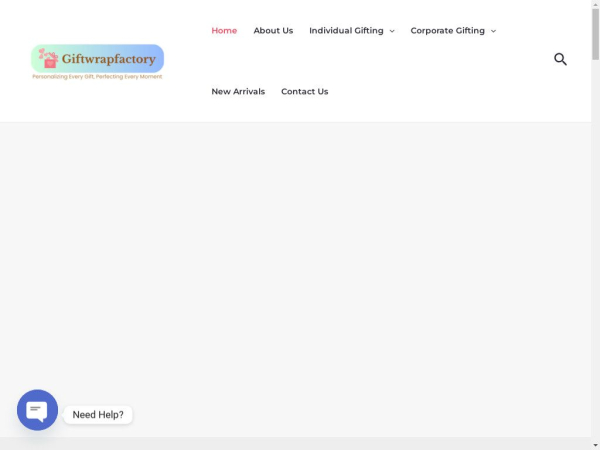The height and width of the screenshot is (450, 600).
Task: Go to the Home menu item
Action: 224,31
